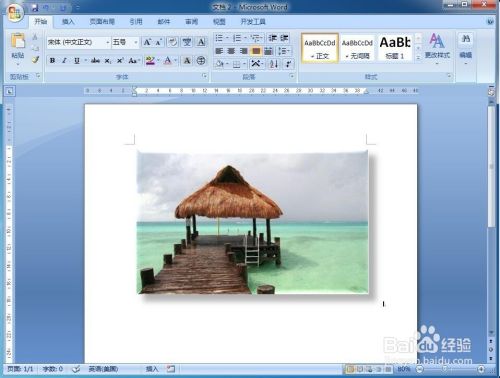Open the 邮件 (Mailings) tab
Screen dimensions: 500x378
pos(164,22)
